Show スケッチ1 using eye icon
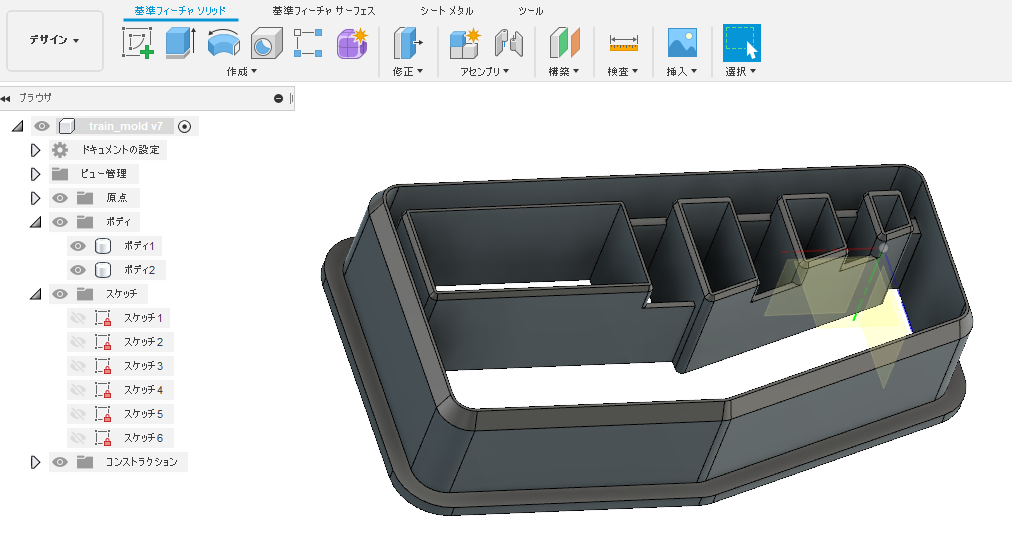The image size is (1012, 542). (x=78, y=318)
